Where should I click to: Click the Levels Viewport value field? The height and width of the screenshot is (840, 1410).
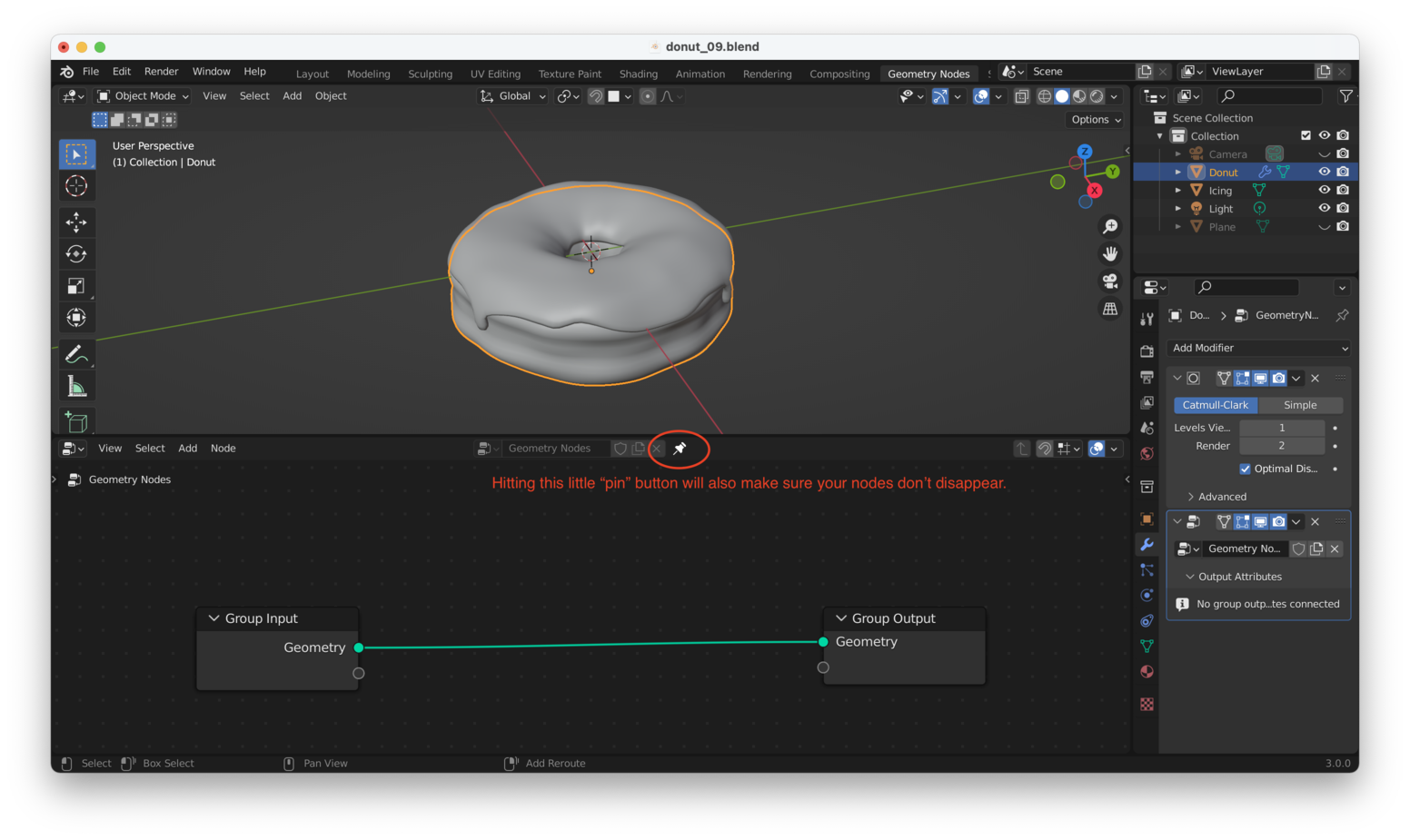pyautogui.click(x=1281, y=428)
